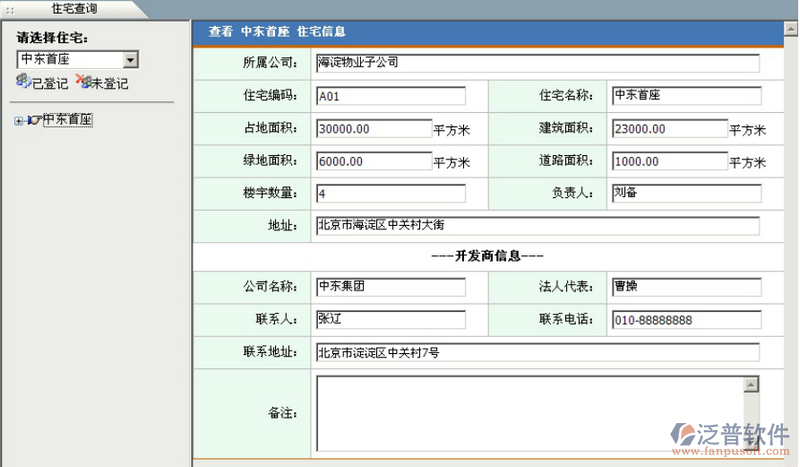This screenshot has height=467, width=800.
Task: Click the 联系电话 phone number field
Action: pyautogui.click(x=686, y=320)
